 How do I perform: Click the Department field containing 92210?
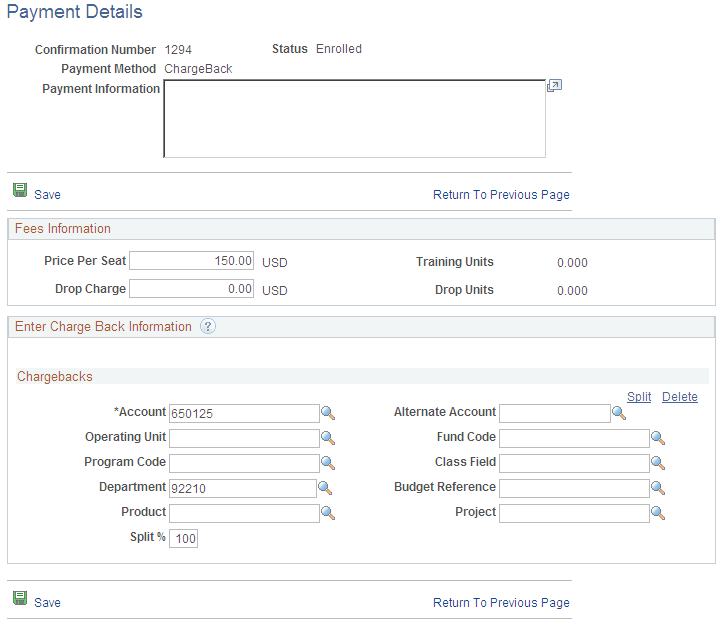[x=243, y=488]
